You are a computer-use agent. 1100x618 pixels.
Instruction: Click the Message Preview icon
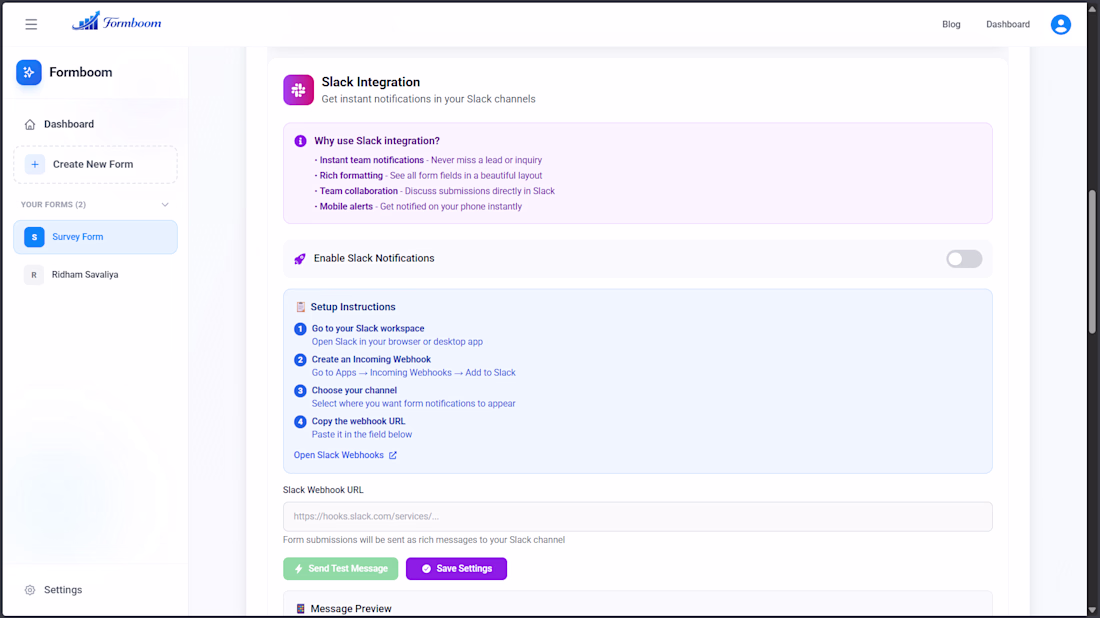pyautogui.click(x=300, y=609)
